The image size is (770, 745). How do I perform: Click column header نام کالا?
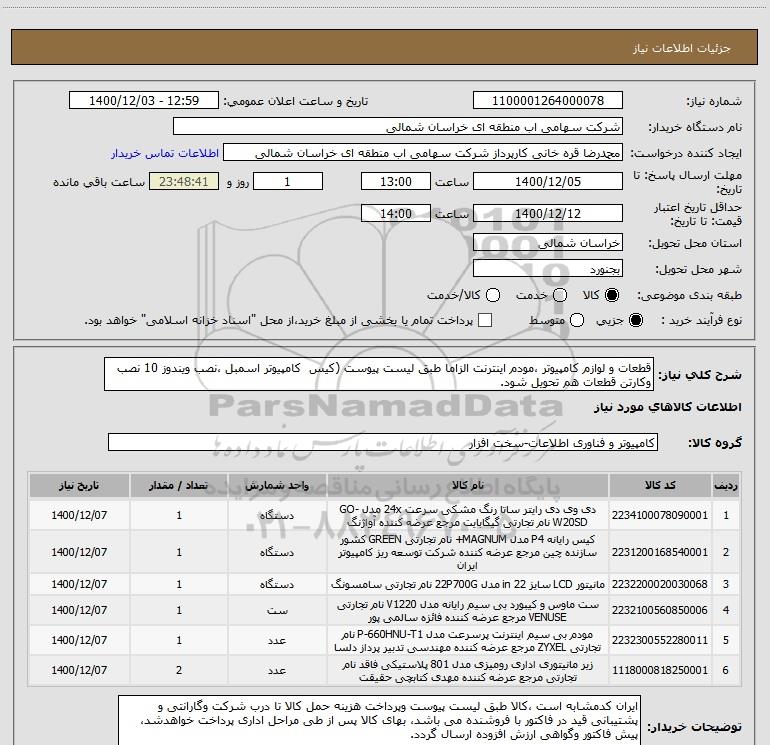pyautogui.click(x=468, y=486)
